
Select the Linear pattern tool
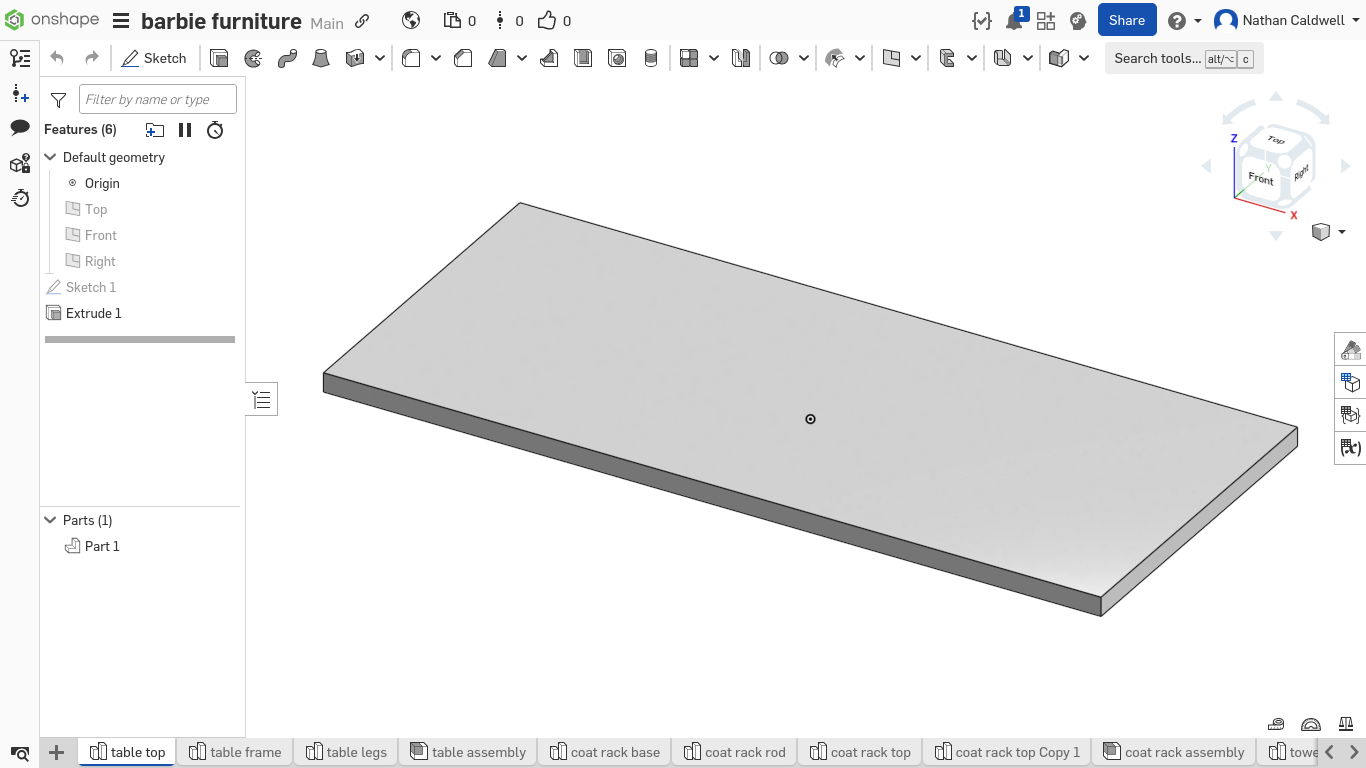(x=689, y=59)
